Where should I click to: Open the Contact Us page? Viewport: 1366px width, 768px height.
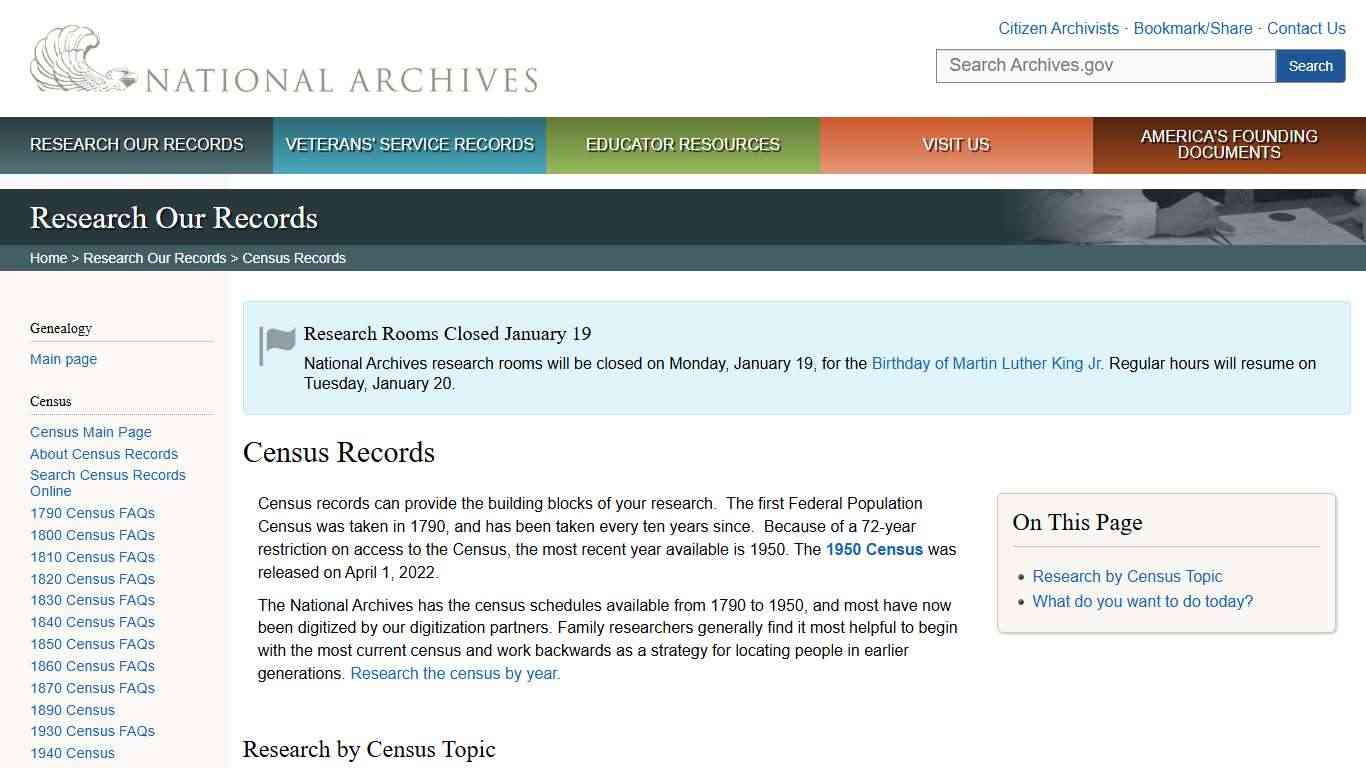tap(1306, 28)
